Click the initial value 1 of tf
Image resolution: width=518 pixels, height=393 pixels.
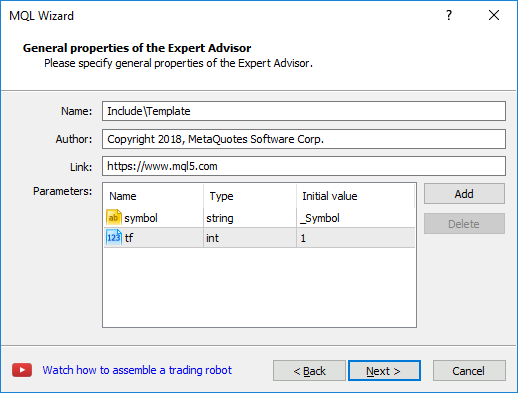(x=356, y=238)
